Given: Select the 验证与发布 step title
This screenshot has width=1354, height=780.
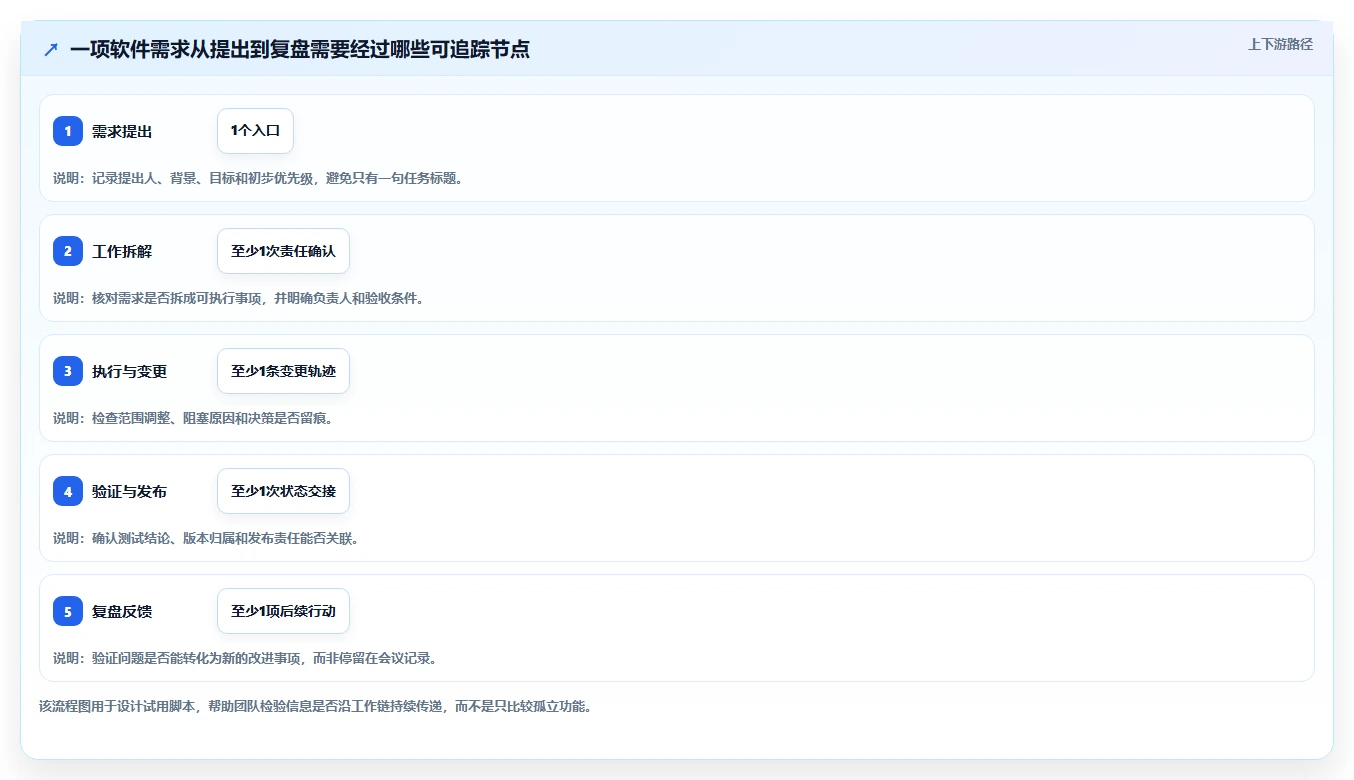Looking at the screenshot, I should click(x=130, y=491).
